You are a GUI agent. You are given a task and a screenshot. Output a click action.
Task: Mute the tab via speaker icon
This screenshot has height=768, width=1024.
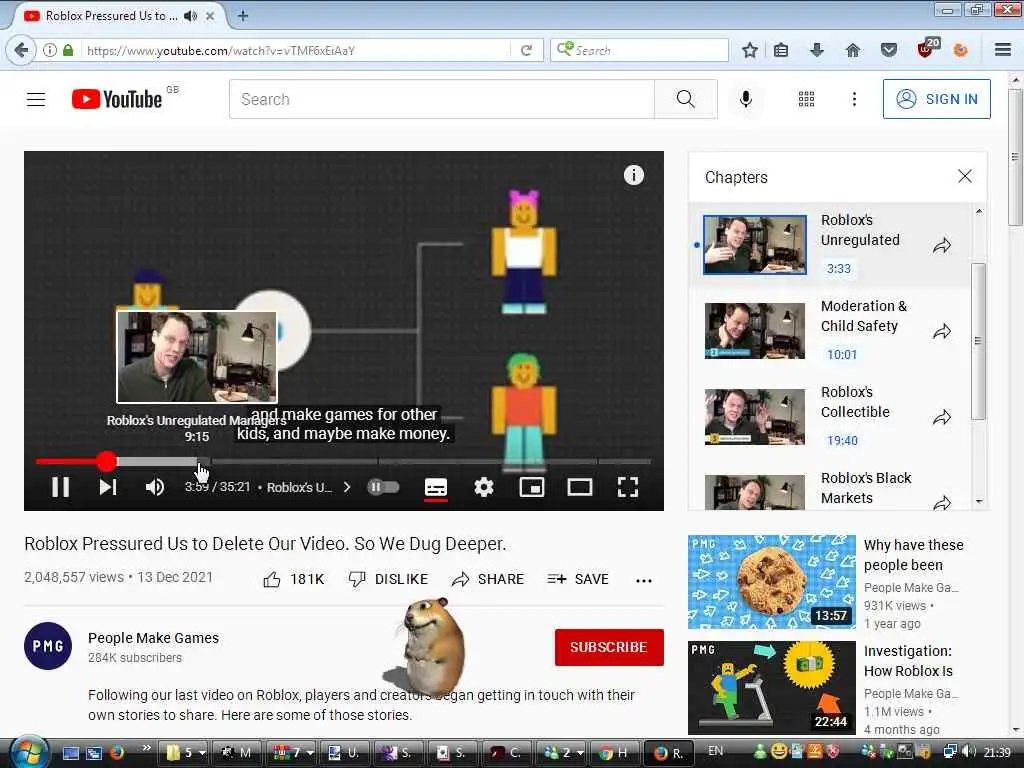point(190,16)
